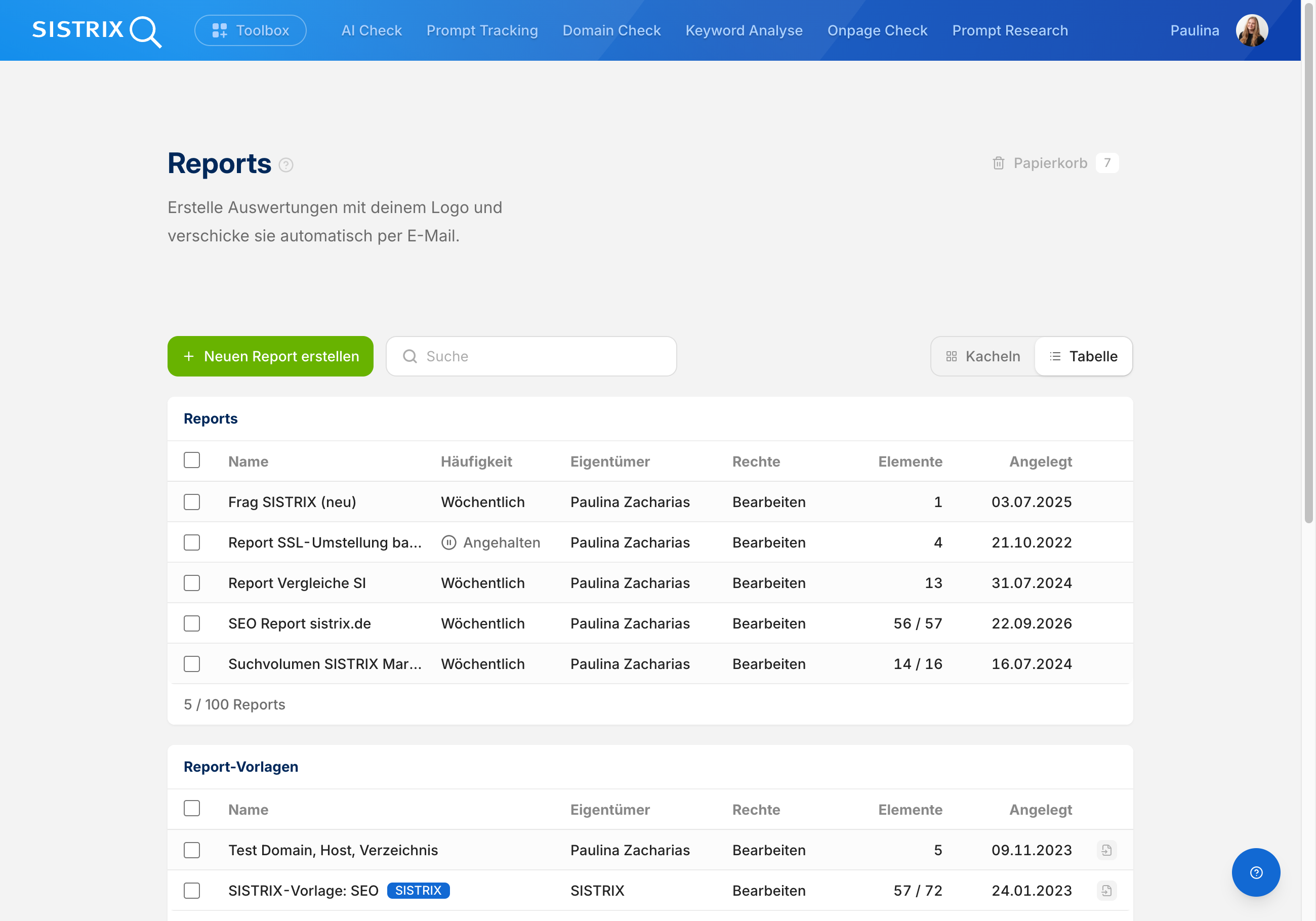Click Paulina's profile avatar
This screenshot has width=1316, height=921.
click(x=1252, y=30)
